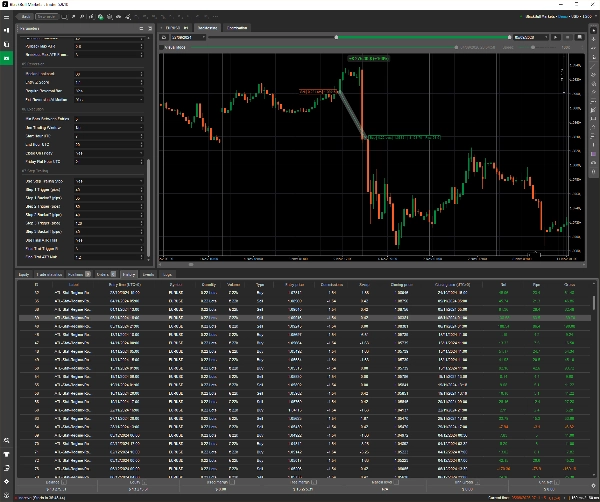Screen dimensions: 600x502
Task: Select the cursor pointer tool atop right toolbar
Action: [593, 30]
